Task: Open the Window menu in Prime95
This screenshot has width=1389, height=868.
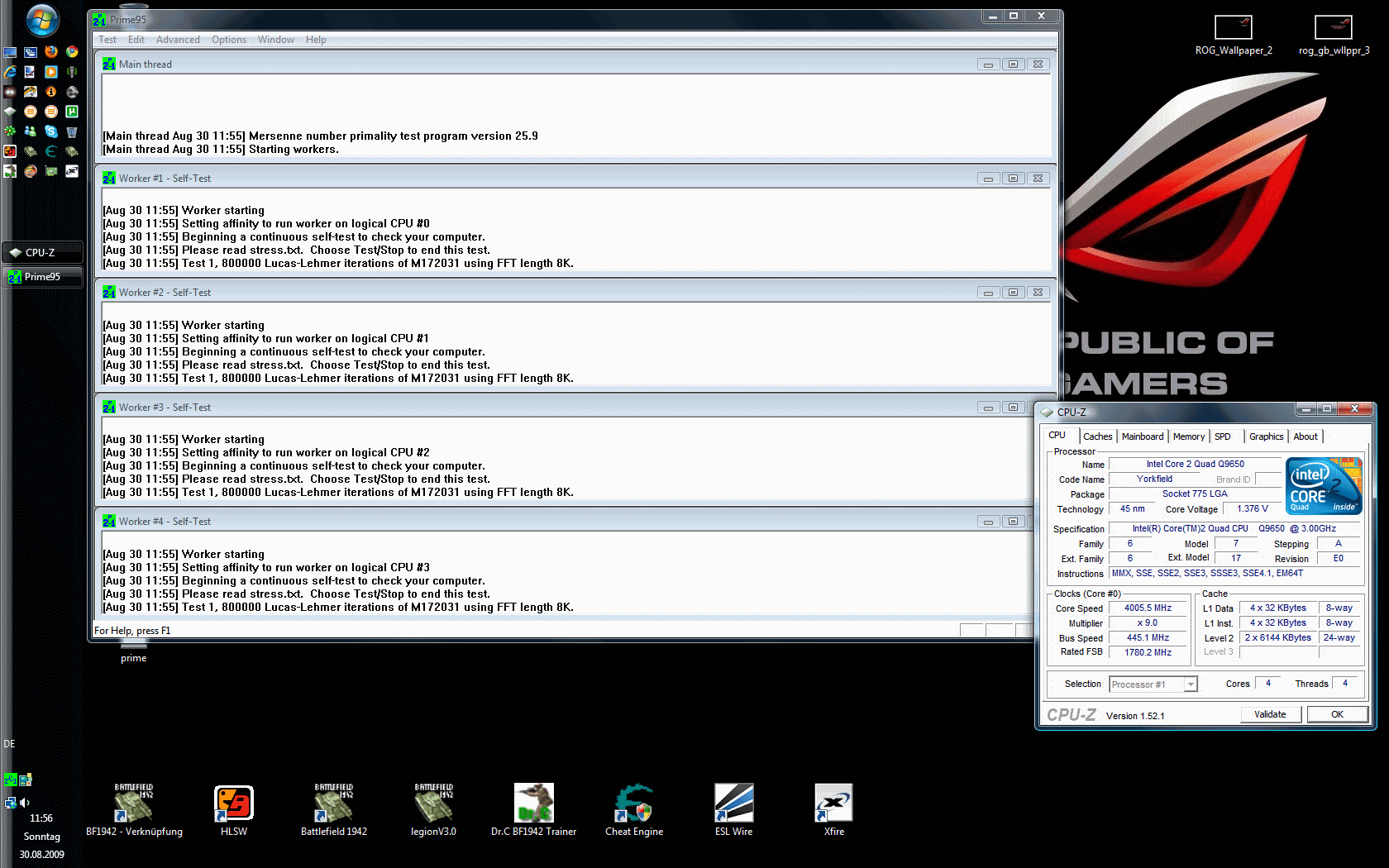Action: 276,40
